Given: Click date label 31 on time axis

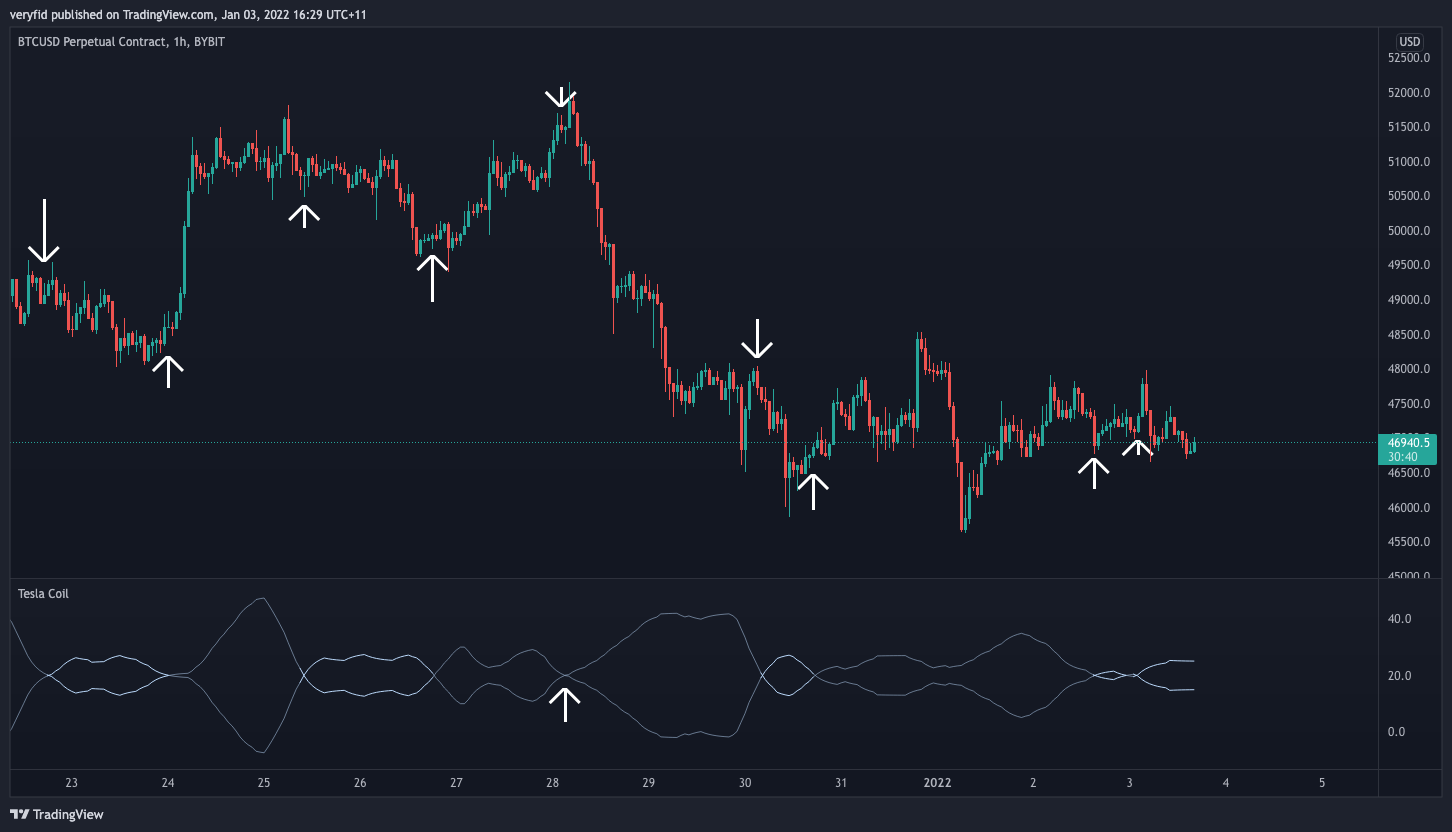Looking at the screenshot, I should click(841, 783).
